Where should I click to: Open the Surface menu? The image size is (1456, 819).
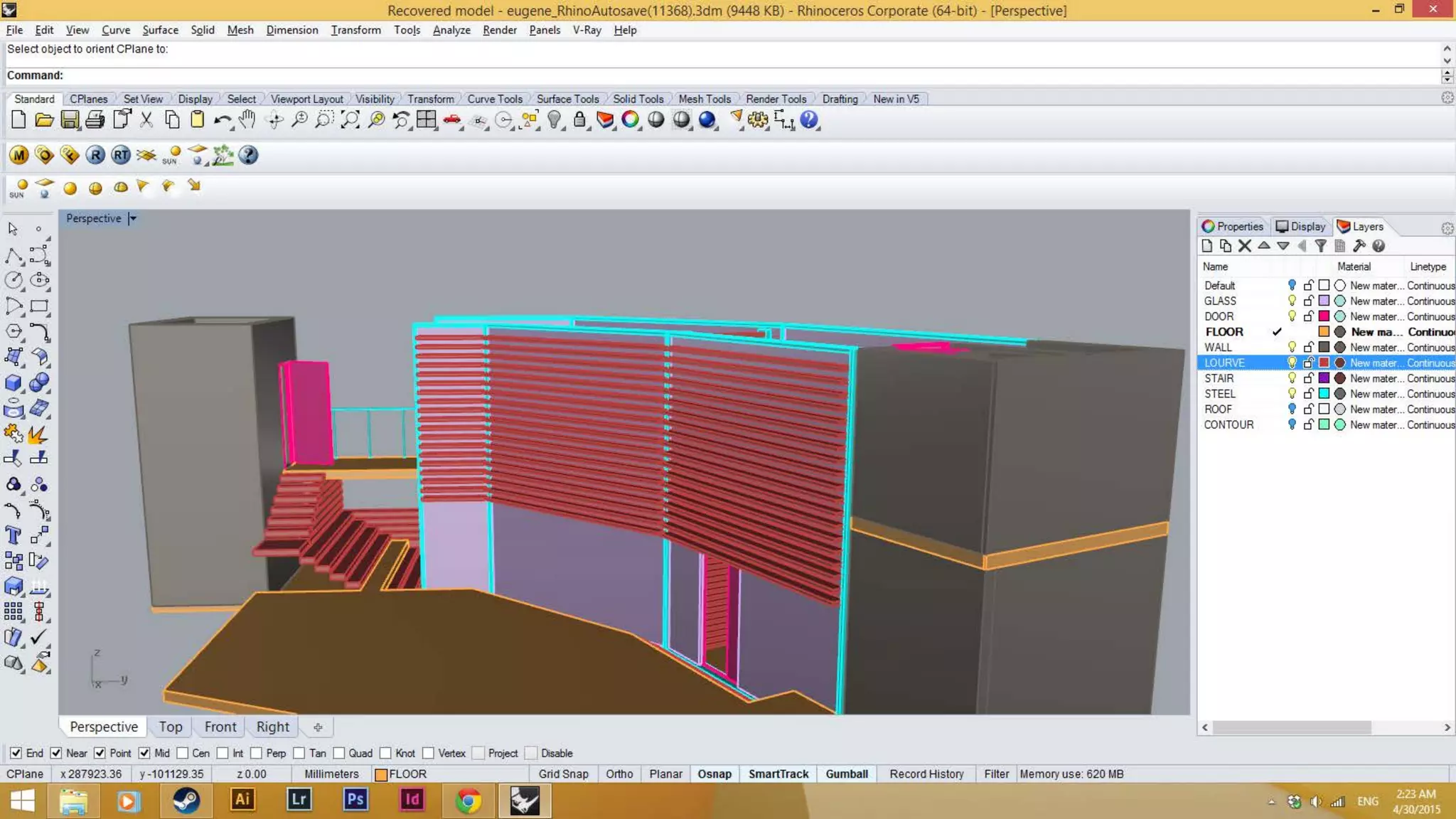click(x=160, y=30)
